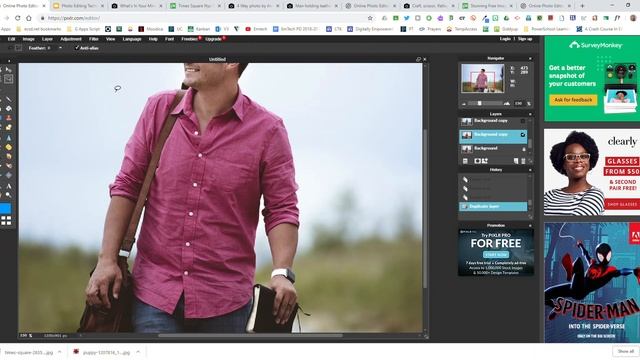Toggle visibility of highlighted Background copy layer
The image size is (640, 360).
click(523, 135)
